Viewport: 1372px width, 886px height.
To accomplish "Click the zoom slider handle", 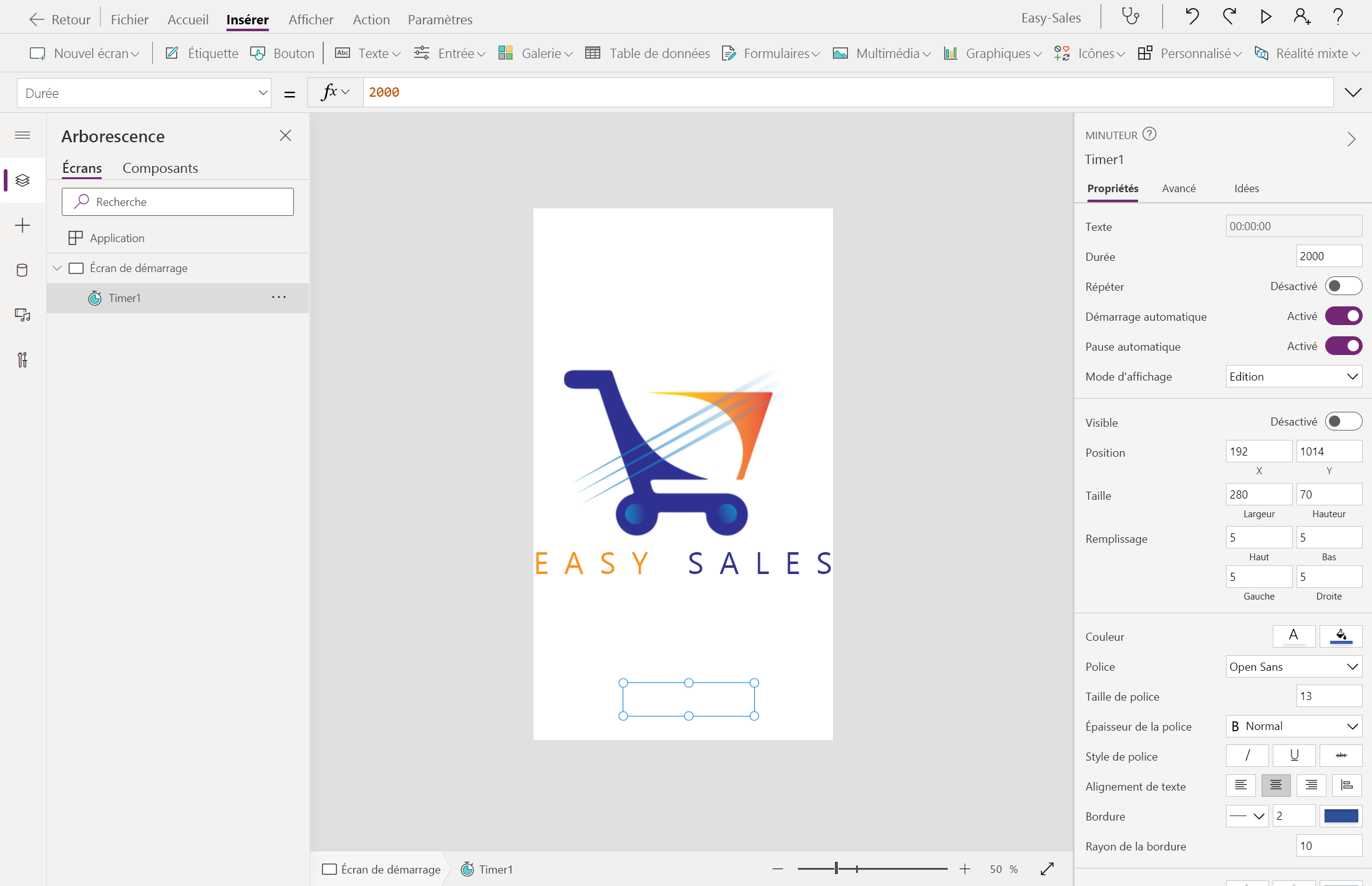I will coord(836,869).
